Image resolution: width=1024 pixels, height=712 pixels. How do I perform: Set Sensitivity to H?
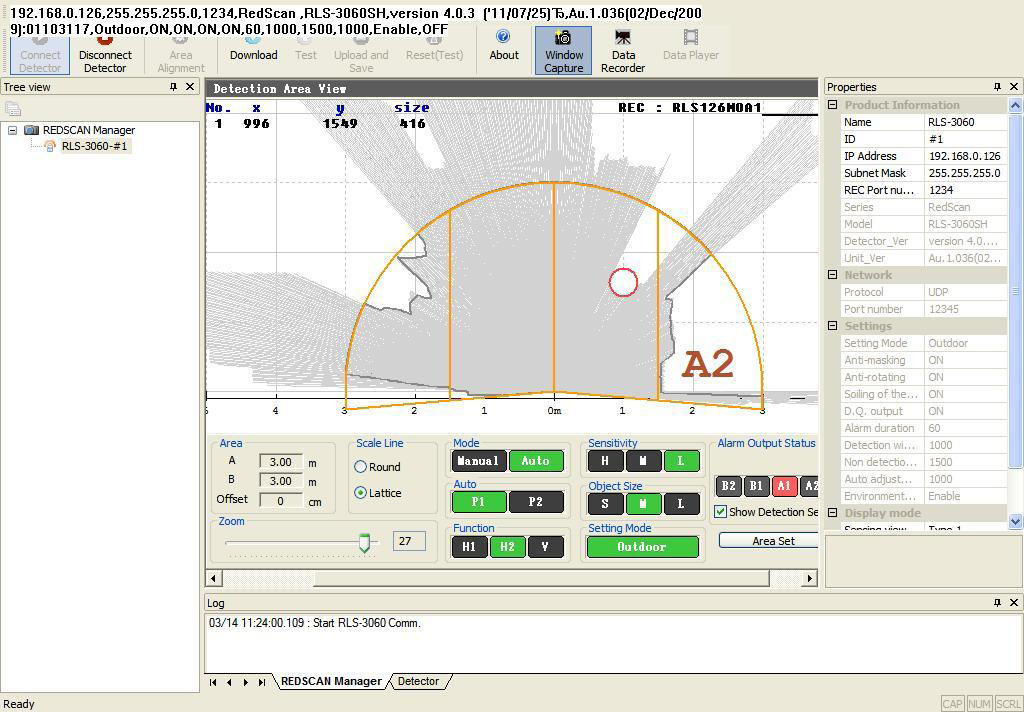pos(605,461)
